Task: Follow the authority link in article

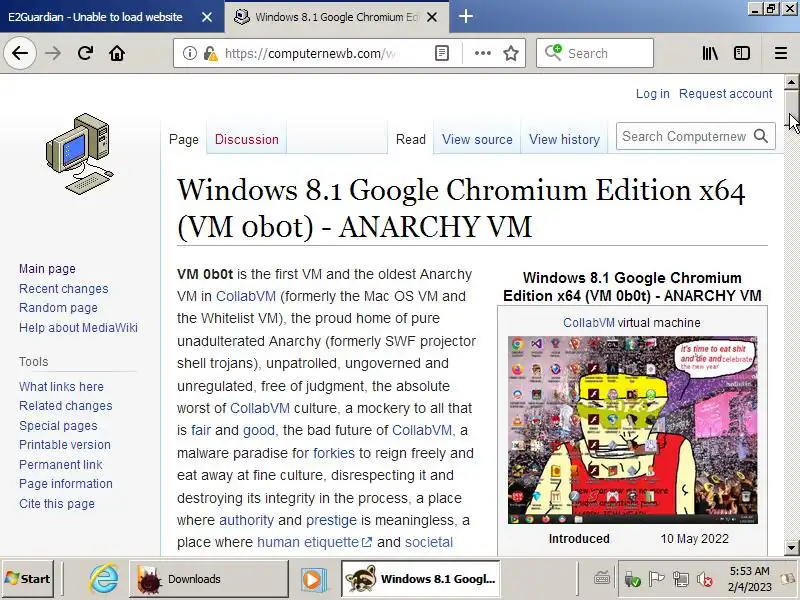Action: (x=246, y=520)
